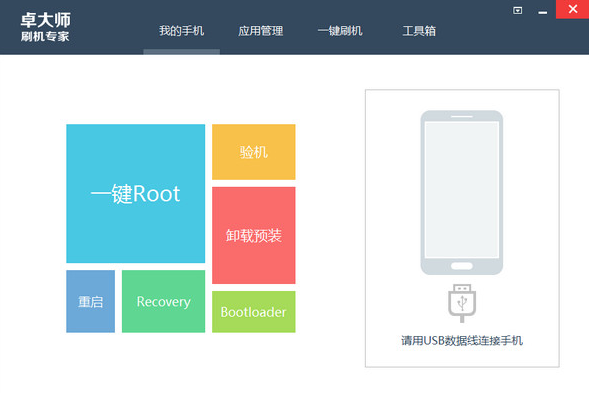Boot into Recovery using the green tile
Viewport: 589px width, 393px height.
pos(163,301)
